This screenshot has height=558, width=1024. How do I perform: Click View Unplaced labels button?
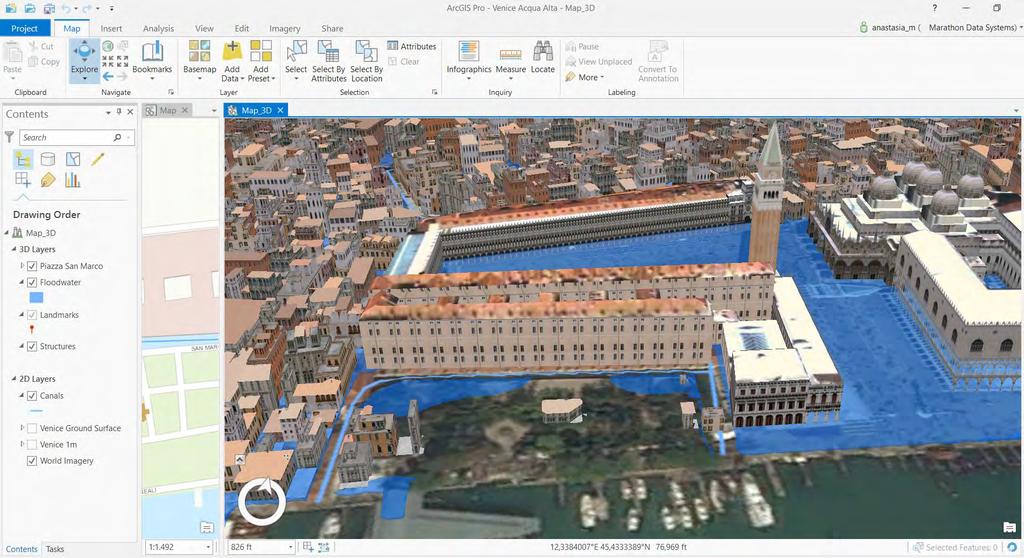(x=599, y=61)
